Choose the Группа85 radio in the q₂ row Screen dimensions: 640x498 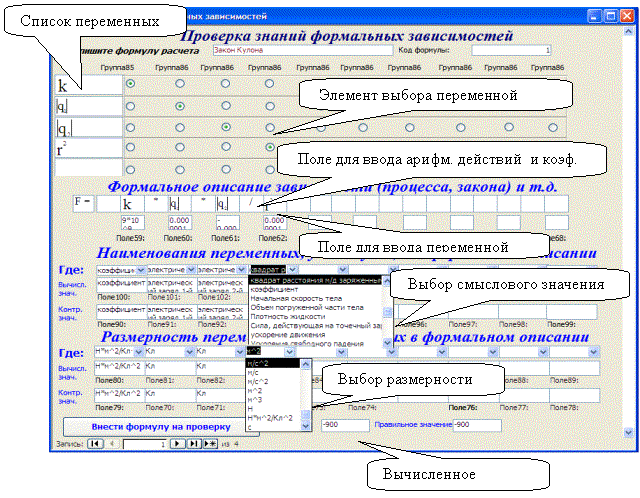(131, 127)
